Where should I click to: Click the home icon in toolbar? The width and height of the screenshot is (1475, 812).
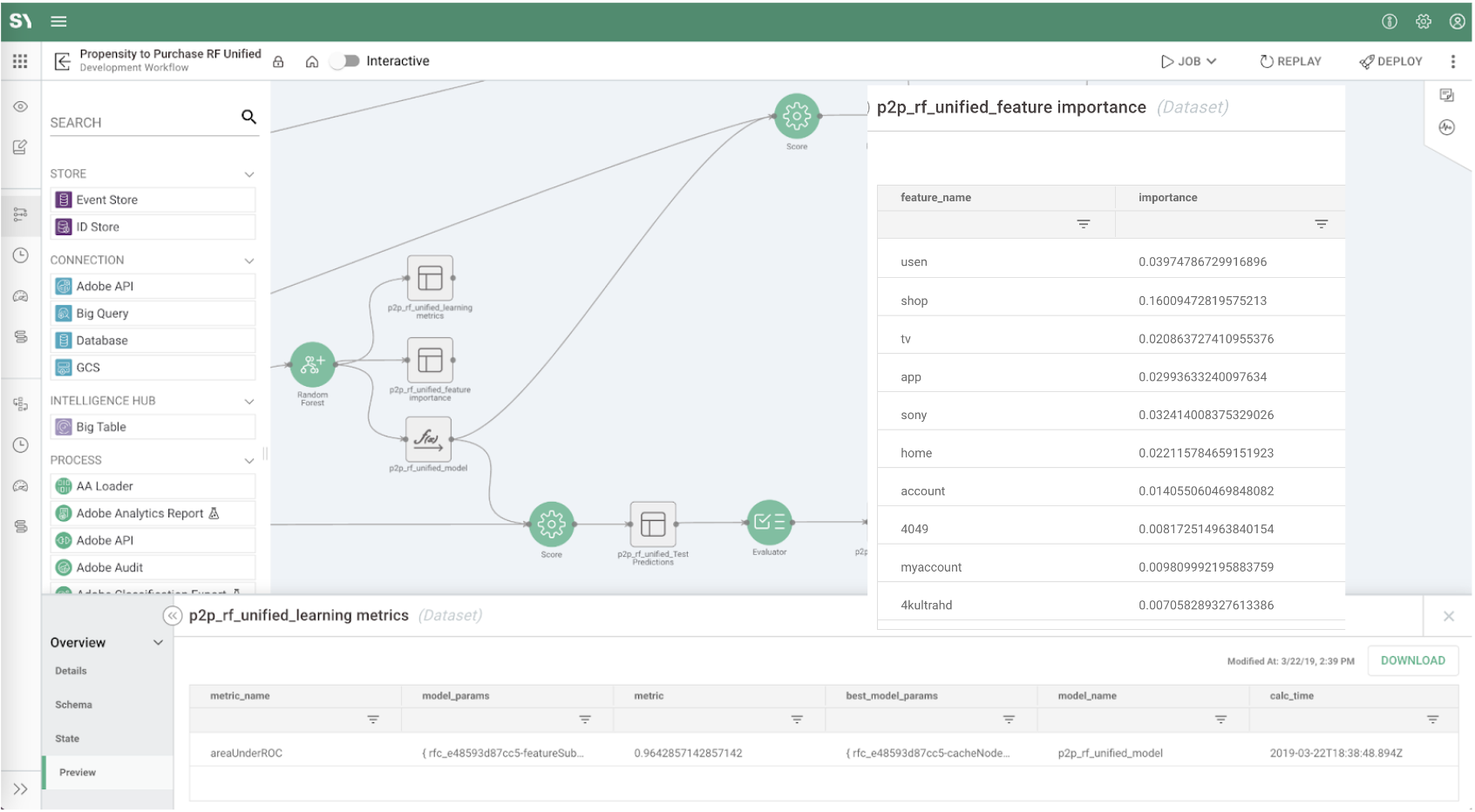click(311, 62)
